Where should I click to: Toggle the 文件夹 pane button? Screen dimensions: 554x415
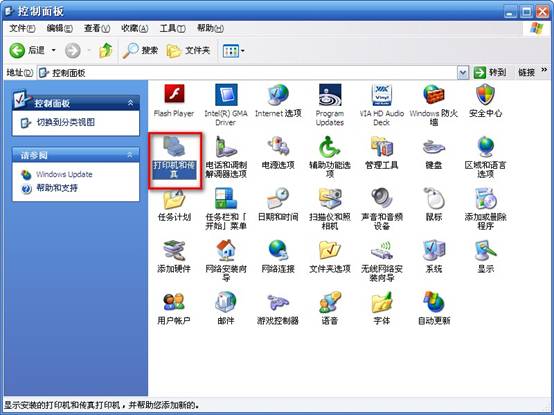189,51
